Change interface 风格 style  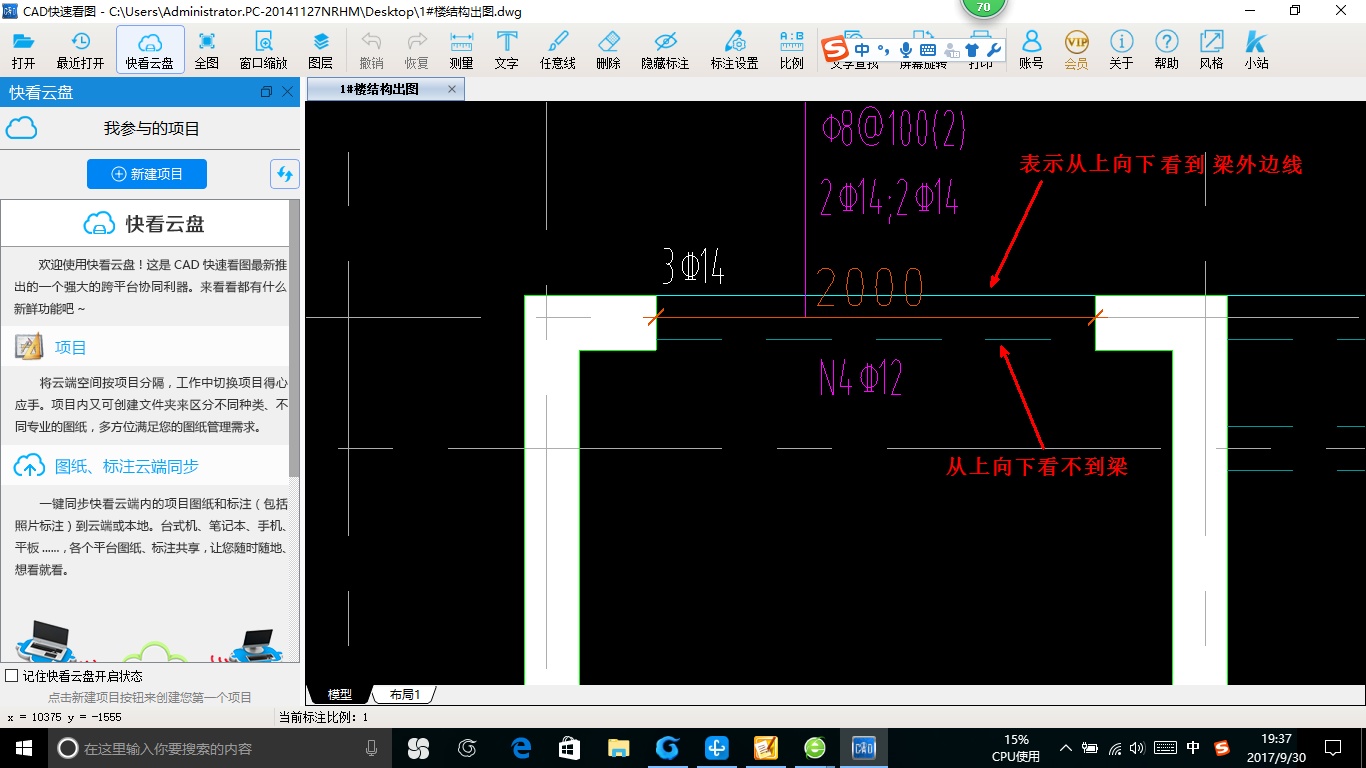pyautogui.click(x=1211, y=50)
